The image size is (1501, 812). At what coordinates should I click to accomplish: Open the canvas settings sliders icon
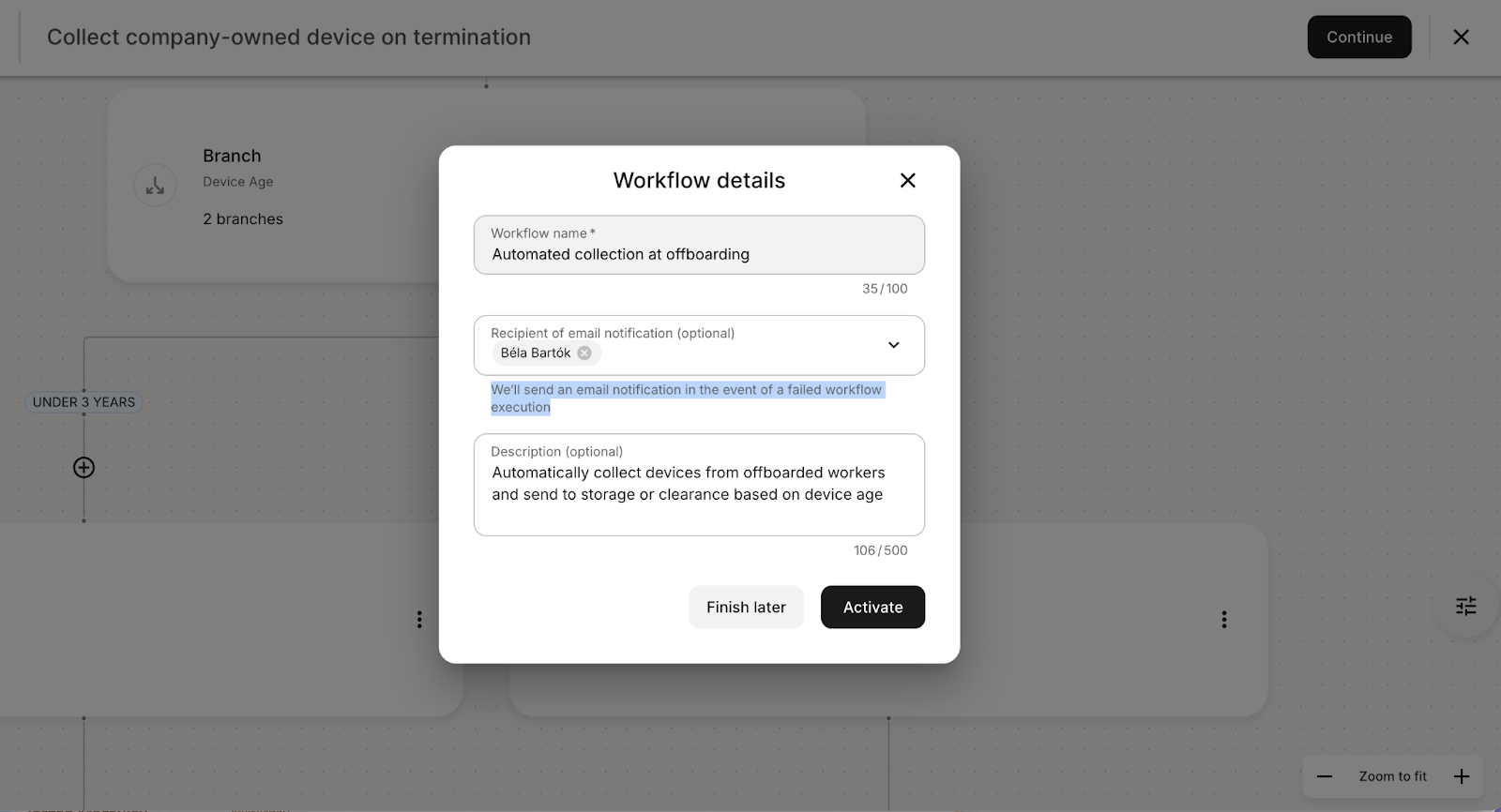coord(1465,606)
